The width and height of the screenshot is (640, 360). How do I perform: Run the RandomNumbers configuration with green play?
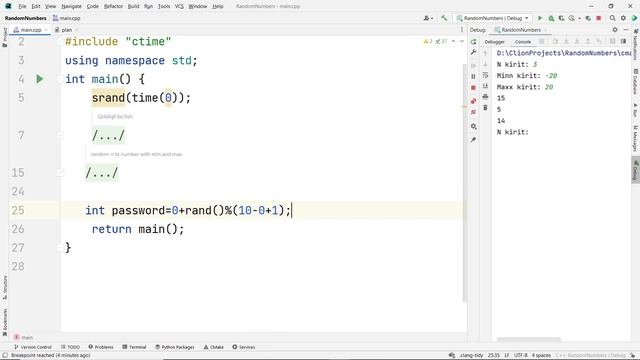click(540, 18)
